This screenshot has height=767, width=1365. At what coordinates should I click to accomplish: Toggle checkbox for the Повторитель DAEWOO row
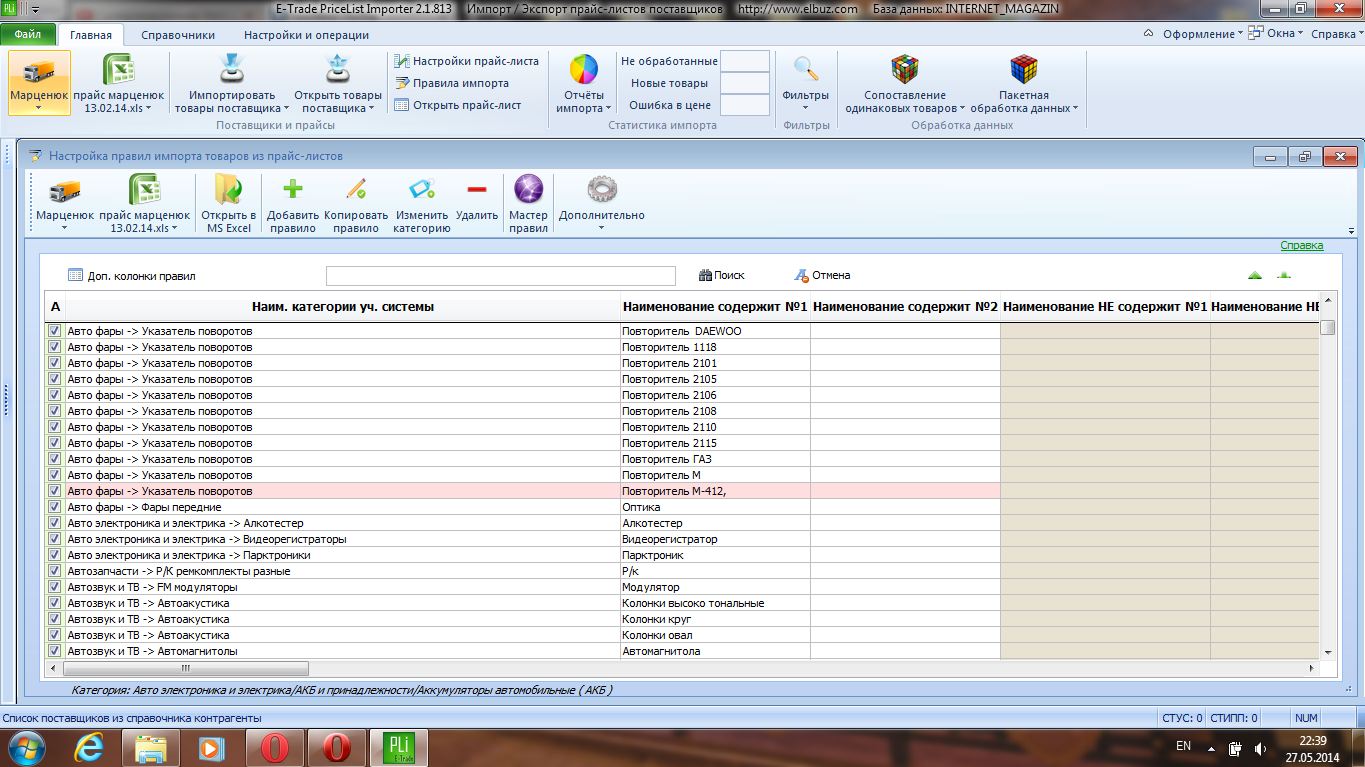55,331
